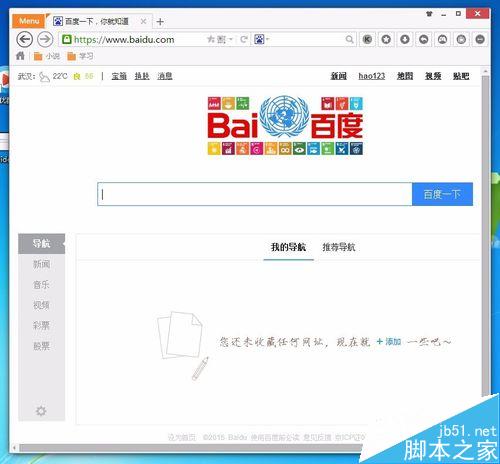Reload the page with refresh icon
Viewport: 500px width, 464px height.
point(244,39)
